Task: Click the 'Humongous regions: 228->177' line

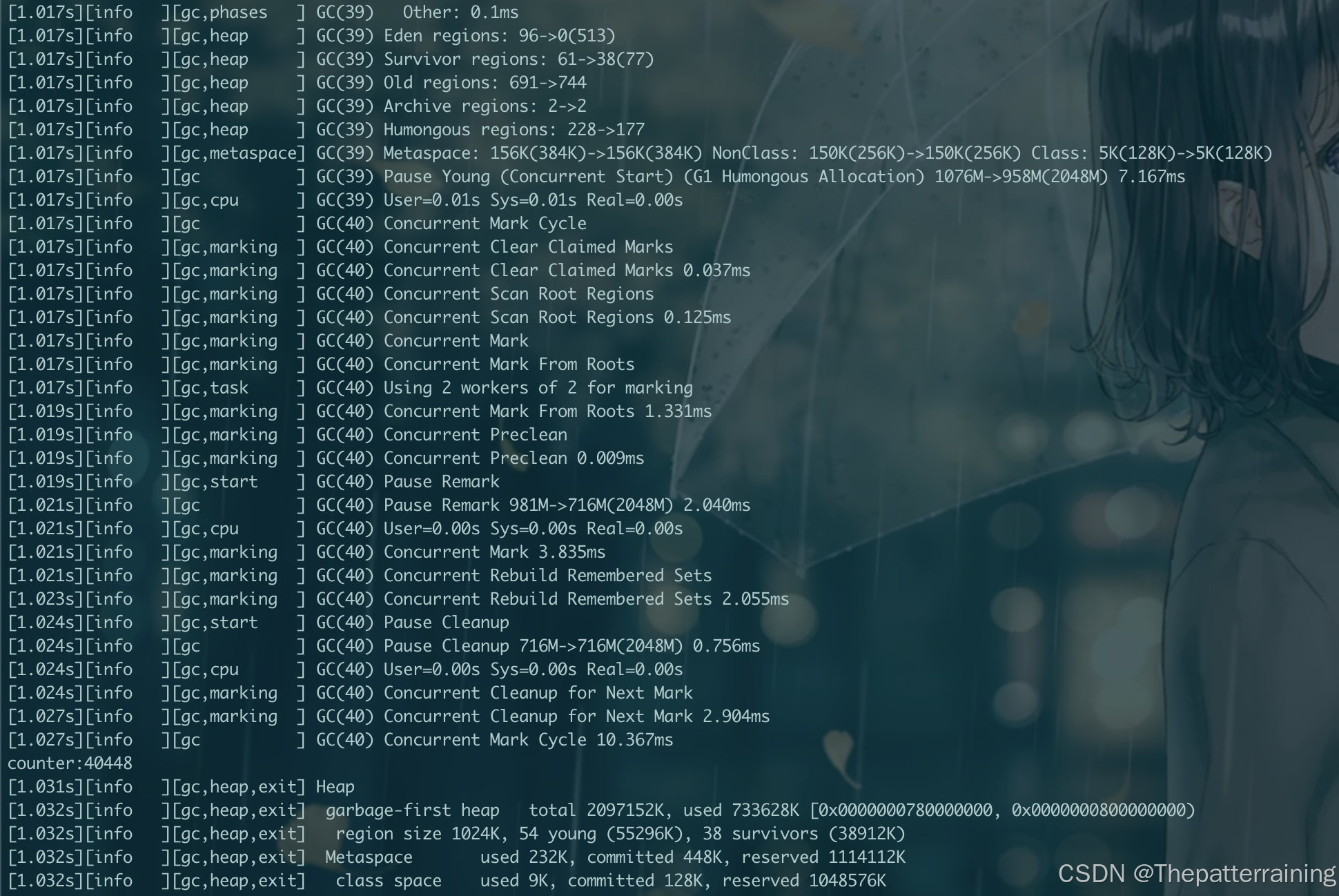Action: point(514,130)
